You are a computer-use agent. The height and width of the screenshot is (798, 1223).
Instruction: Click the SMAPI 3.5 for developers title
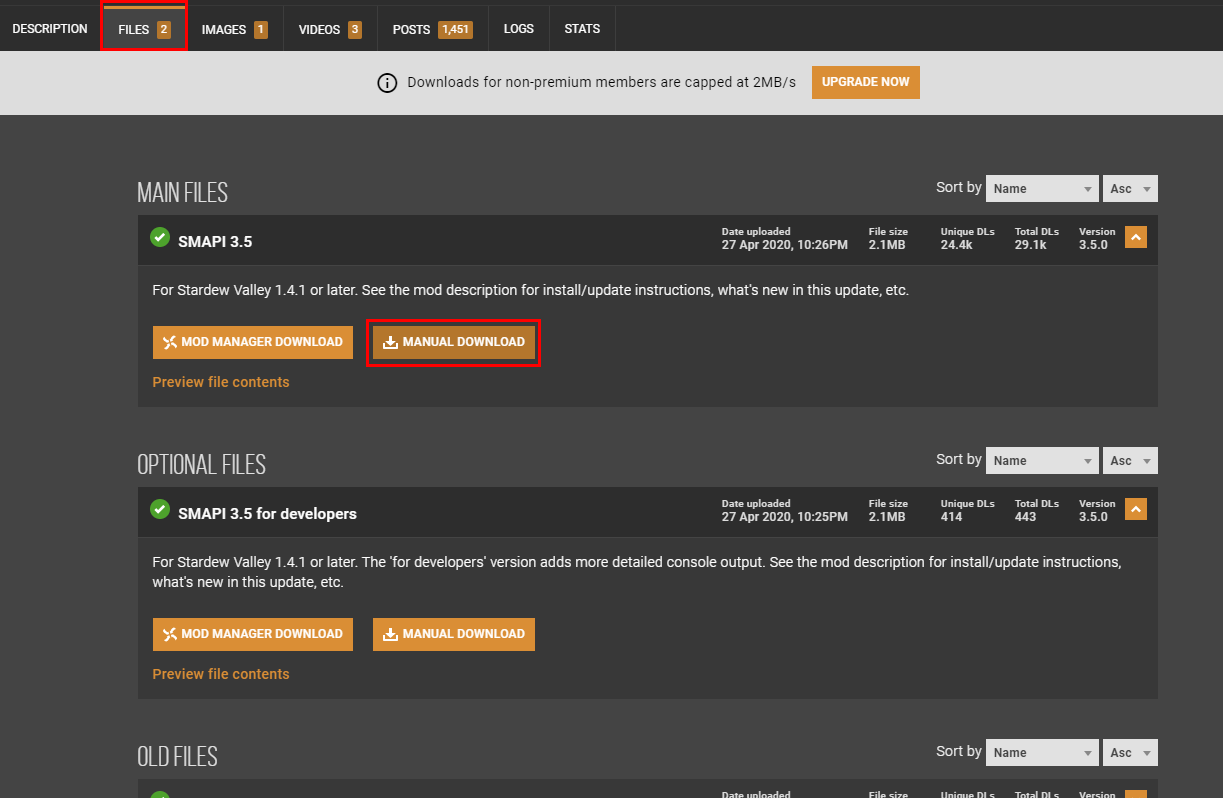coord(267,513)
